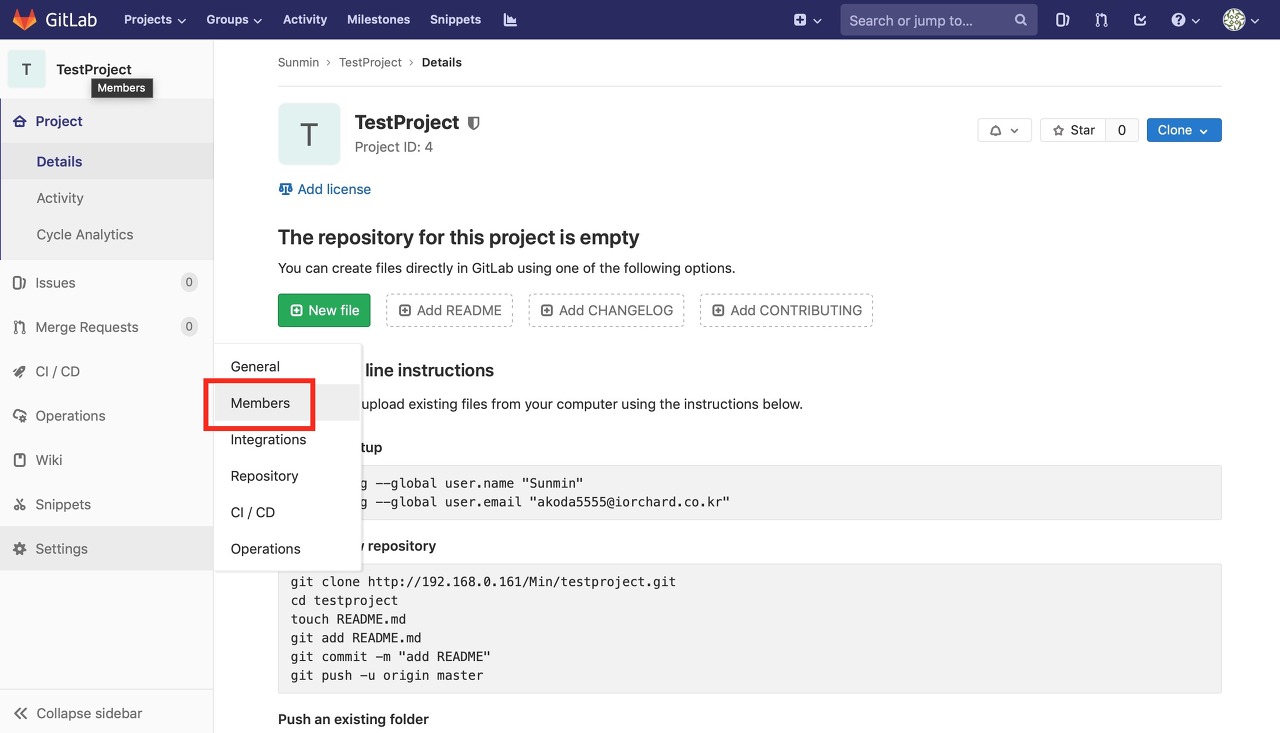Open Snippets in top navbar
Image resolution: width=1280 pixels, height=733 pixels.
click(455, 19)
